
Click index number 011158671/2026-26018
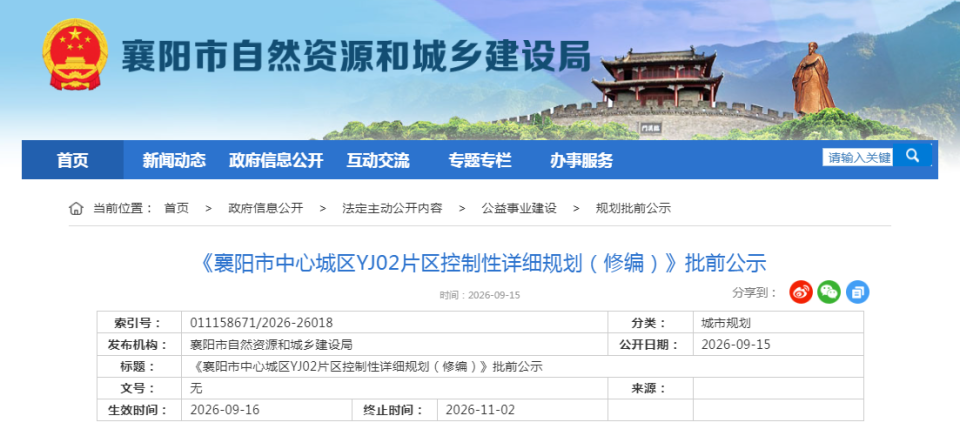tap(261, 323)
